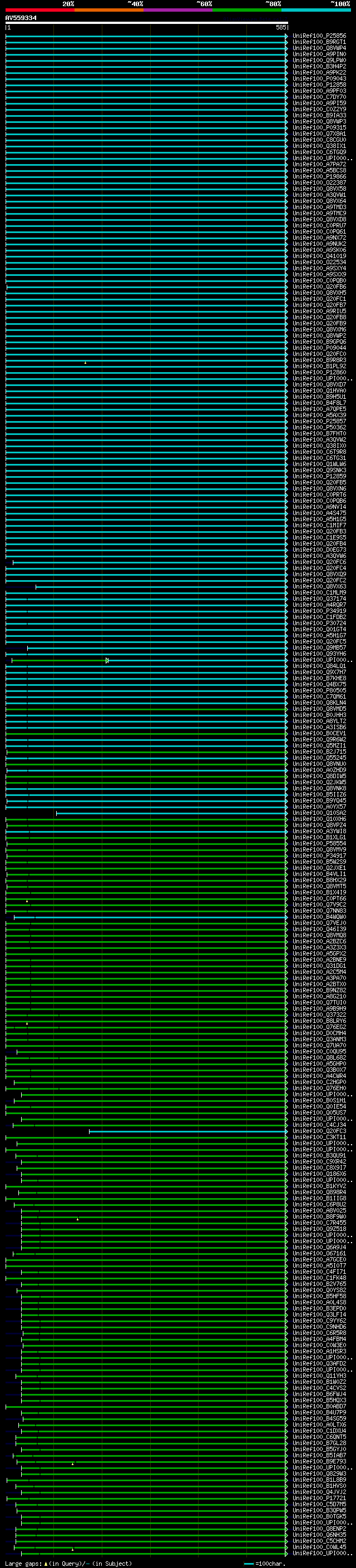The image size is (356, 1568).
Task: Click the purple ~60% identity legend segment
Action: (x=179, y=10)
